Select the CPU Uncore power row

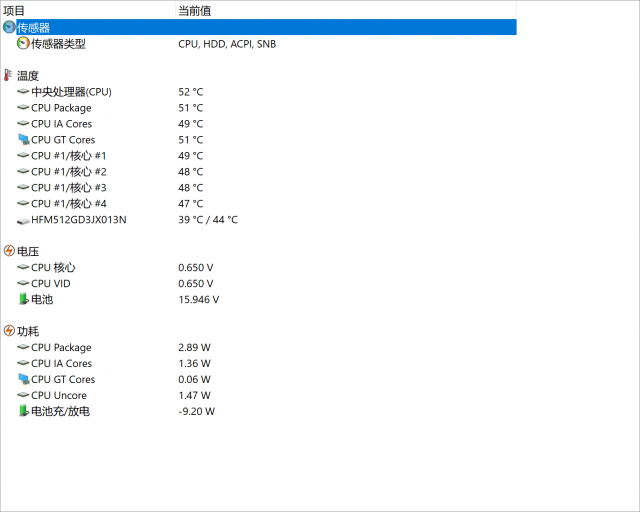pos(259,395)
